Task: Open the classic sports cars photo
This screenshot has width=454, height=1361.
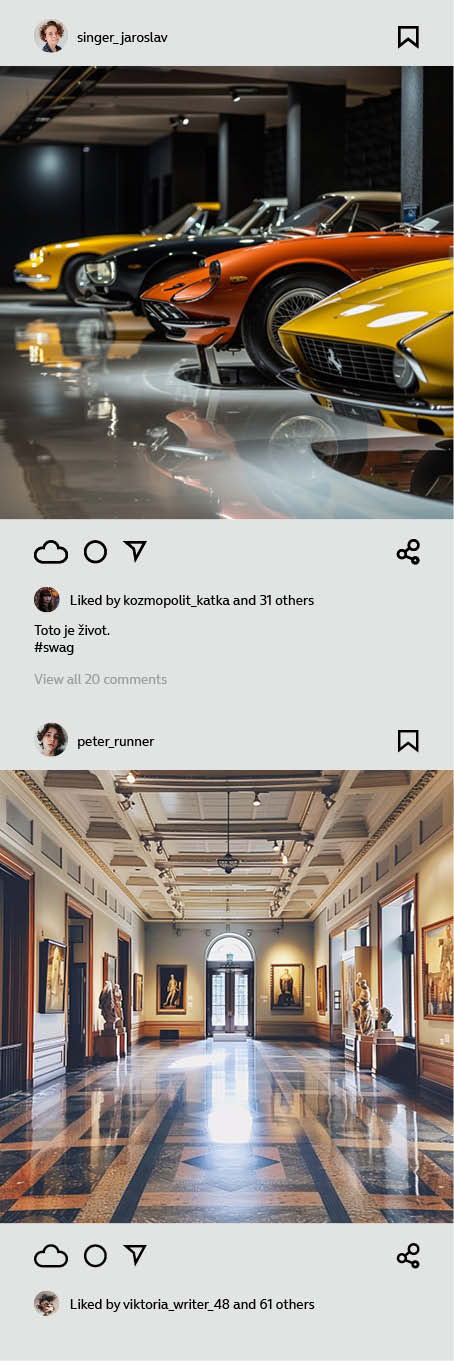Action: click(x=227, y=292)
